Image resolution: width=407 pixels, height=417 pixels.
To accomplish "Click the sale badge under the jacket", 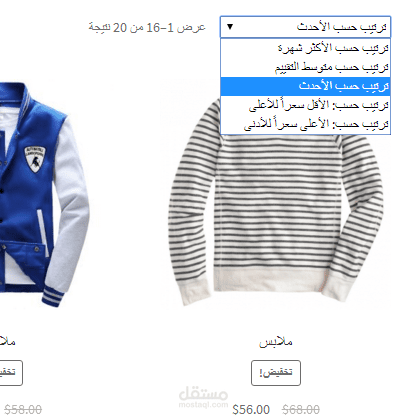I will point(11,373).
